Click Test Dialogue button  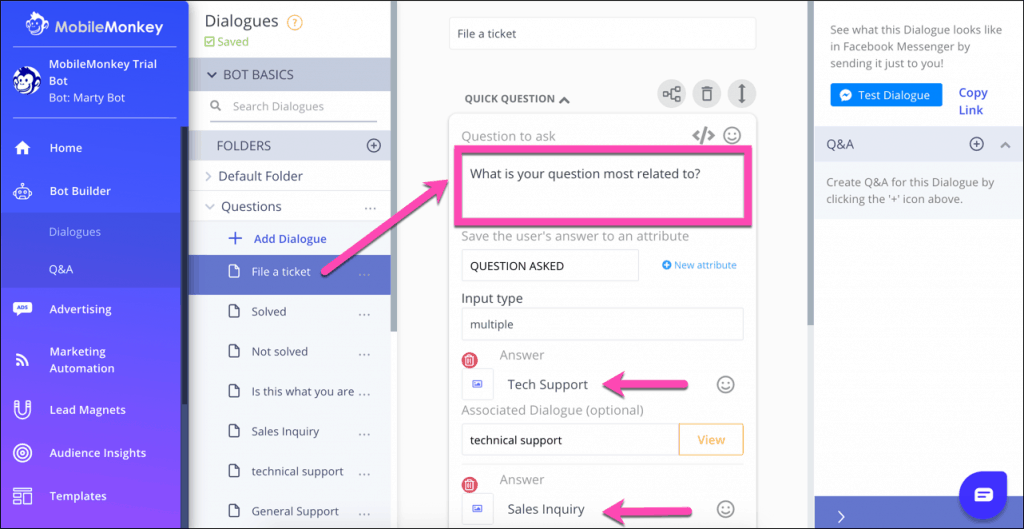pos(886,95)
